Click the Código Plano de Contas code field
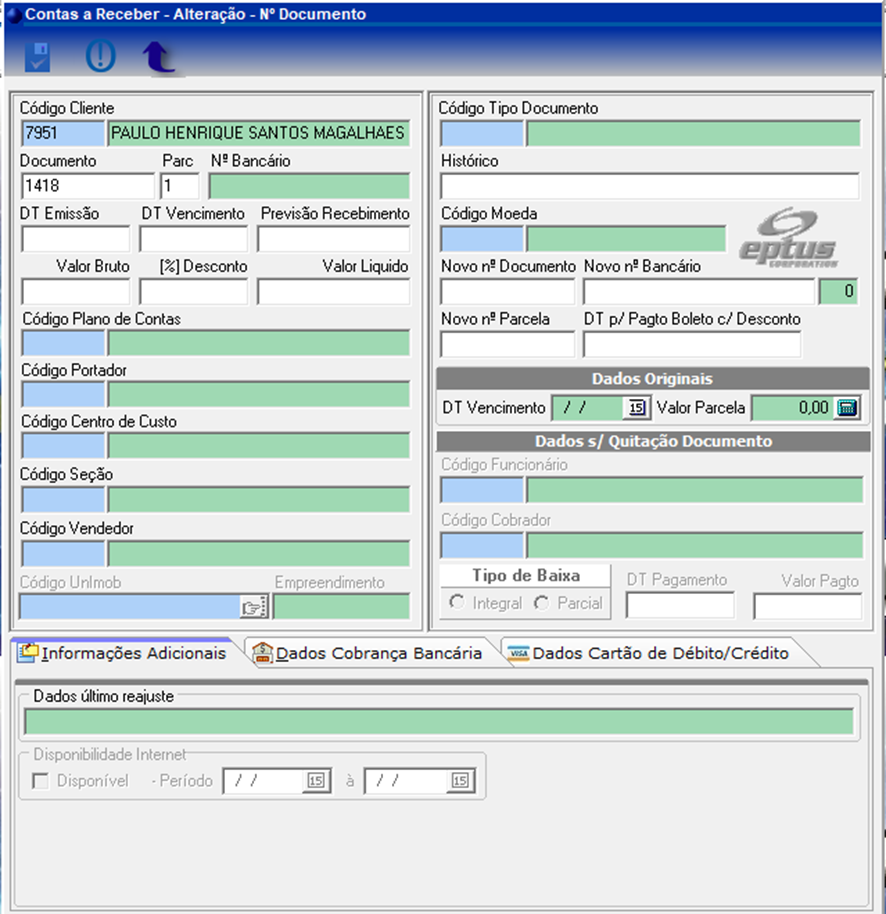886x914 pixels. [x=62, y=343]
